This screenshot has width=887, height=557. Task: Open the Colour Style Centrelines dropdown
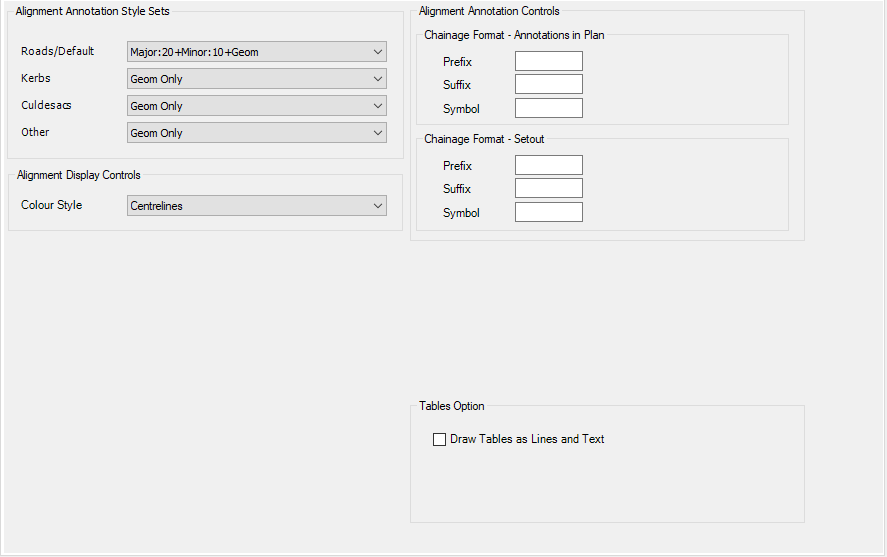coord(257,205)
